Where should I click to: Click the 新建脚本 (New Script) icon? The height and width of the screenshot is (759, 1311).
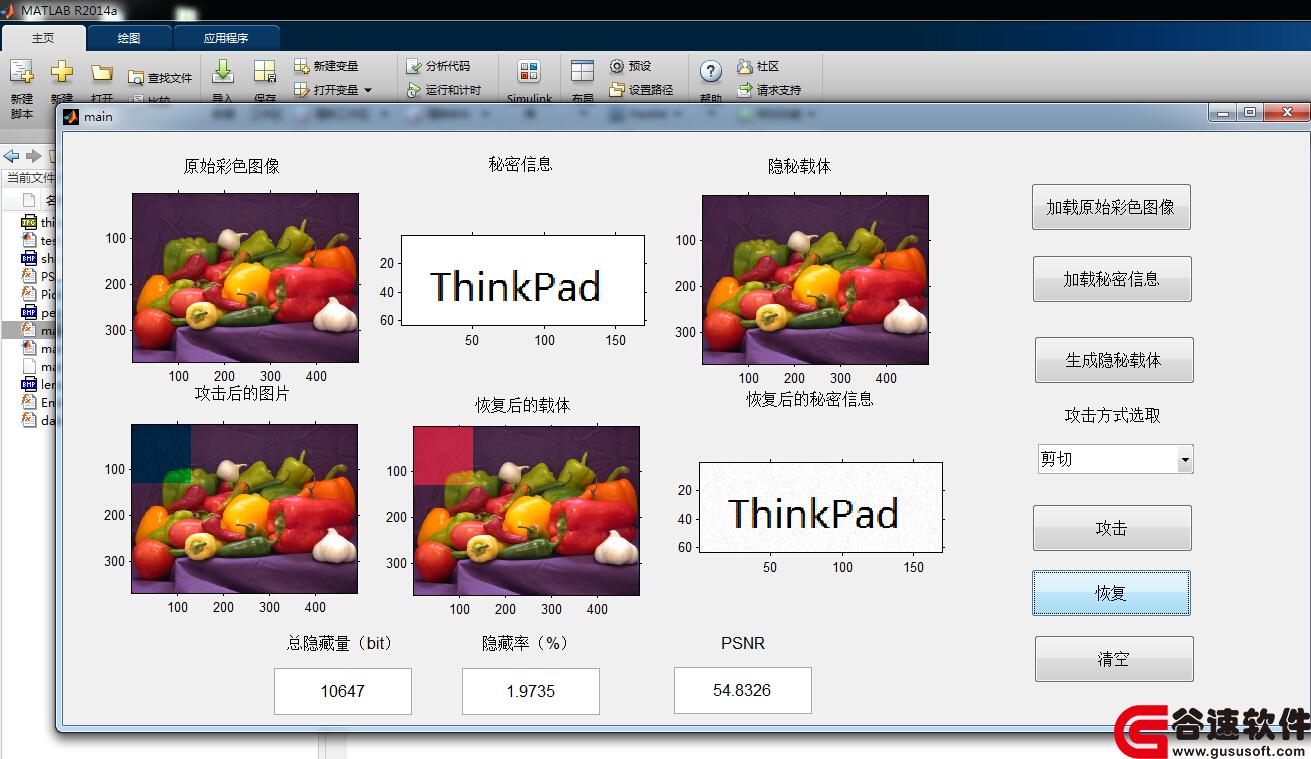coord(22,73)
